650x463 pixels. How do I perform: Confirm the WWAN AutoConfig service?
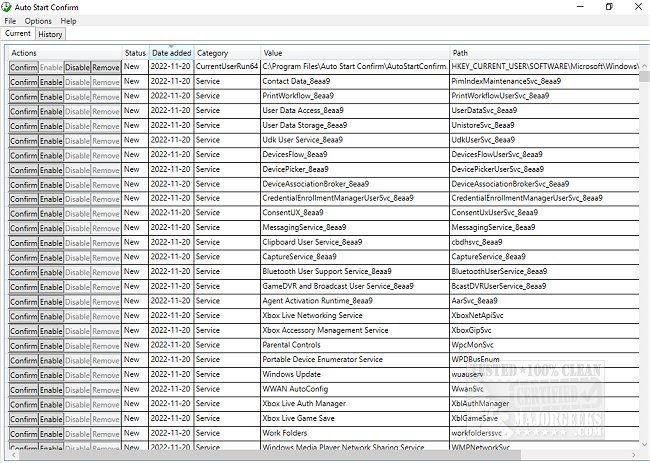click(24, 390)
